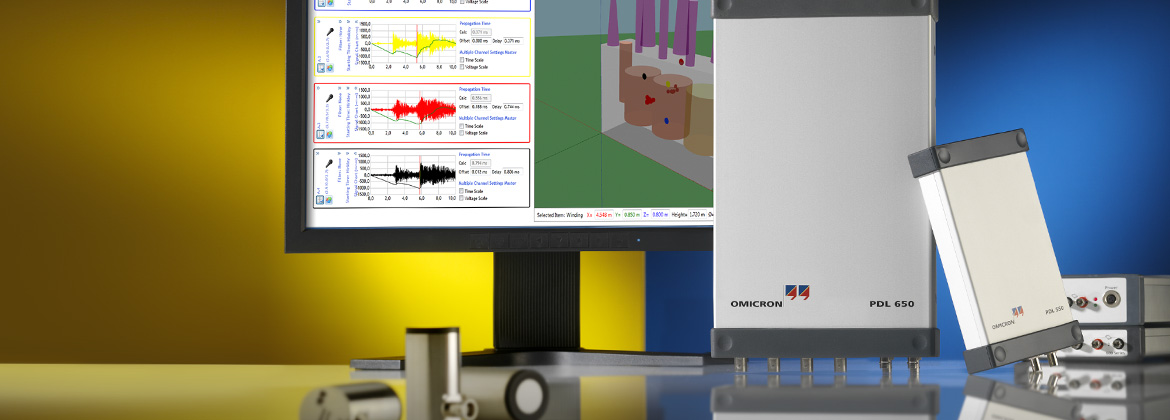Click the Offset field in the red panel
Viewport: 1170px width, 420px height.
click(481, 107)
